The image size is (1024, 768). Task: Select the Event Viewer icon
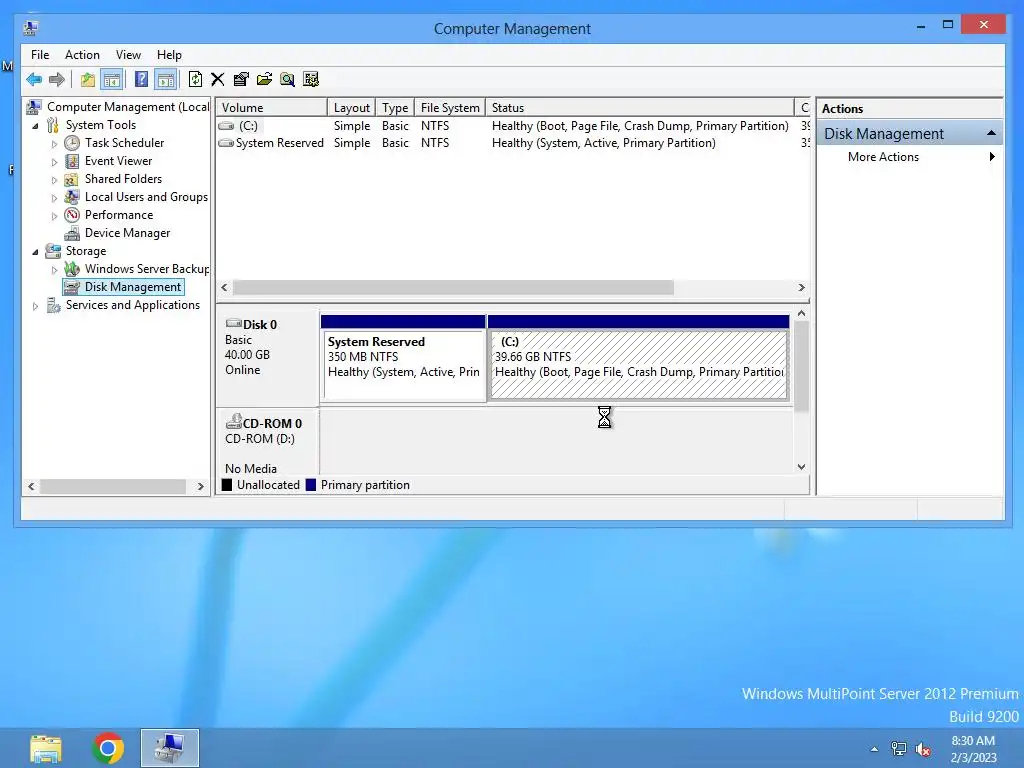(72, 161)
